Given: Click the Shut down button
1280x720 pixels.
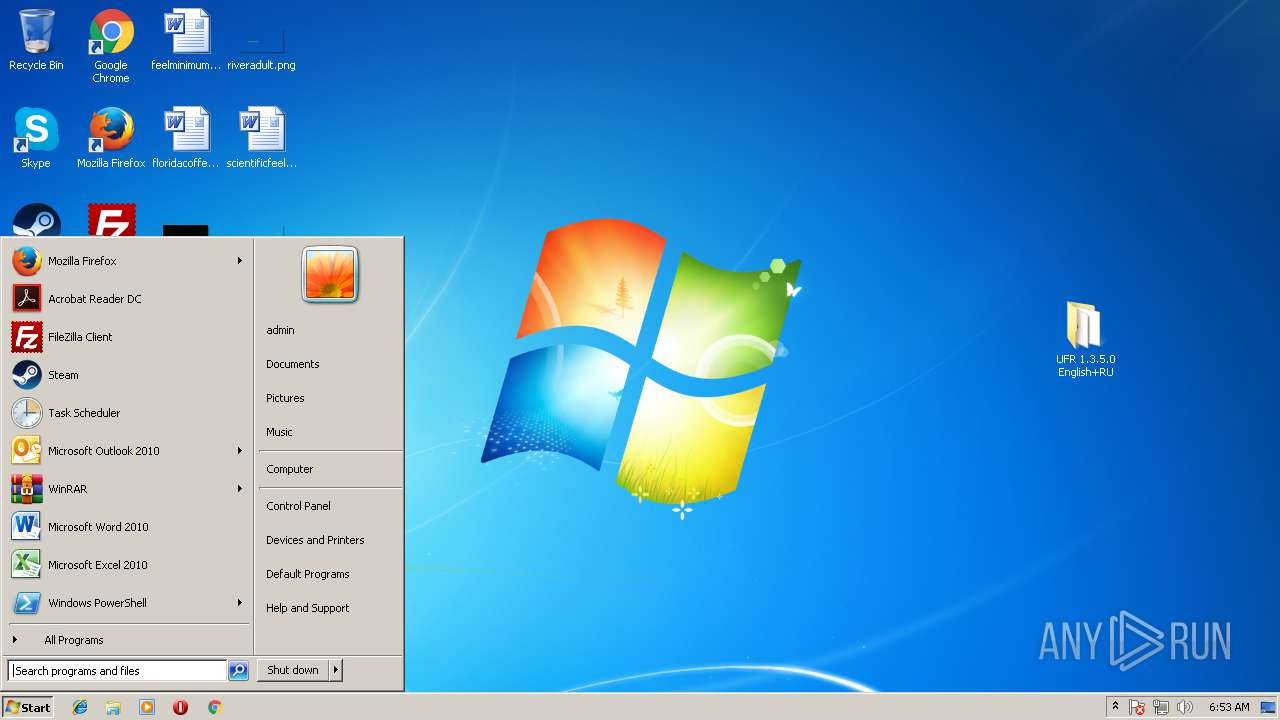Looking at the screenshot, I should click(x=293, y=671).
